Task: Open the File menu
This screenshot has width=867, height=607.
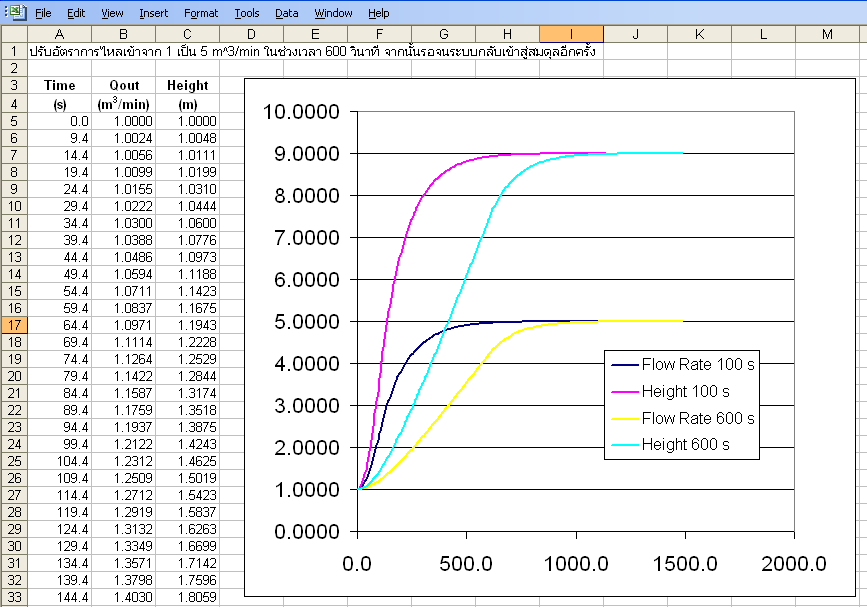Action: tap(43, 13)
